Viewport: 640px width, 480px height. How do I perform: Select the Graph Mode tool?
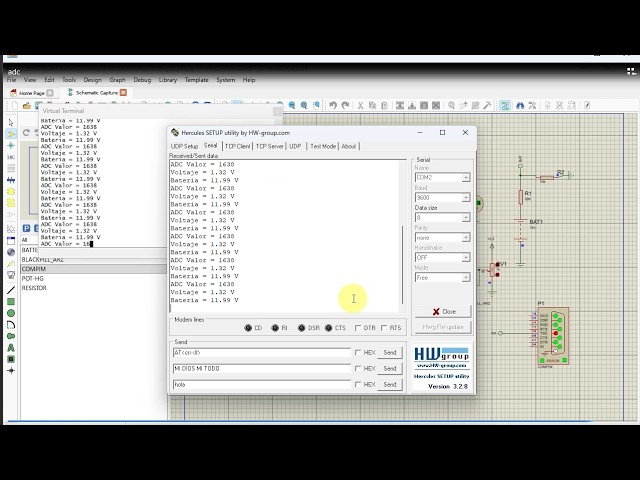click(x=11, y=229)
